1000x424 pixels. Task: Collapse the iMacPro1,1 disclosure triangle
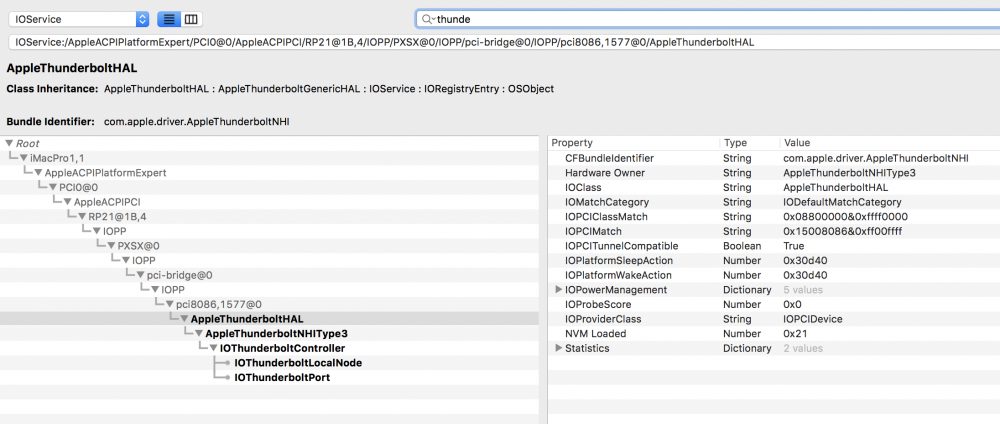tap(23, 157)
